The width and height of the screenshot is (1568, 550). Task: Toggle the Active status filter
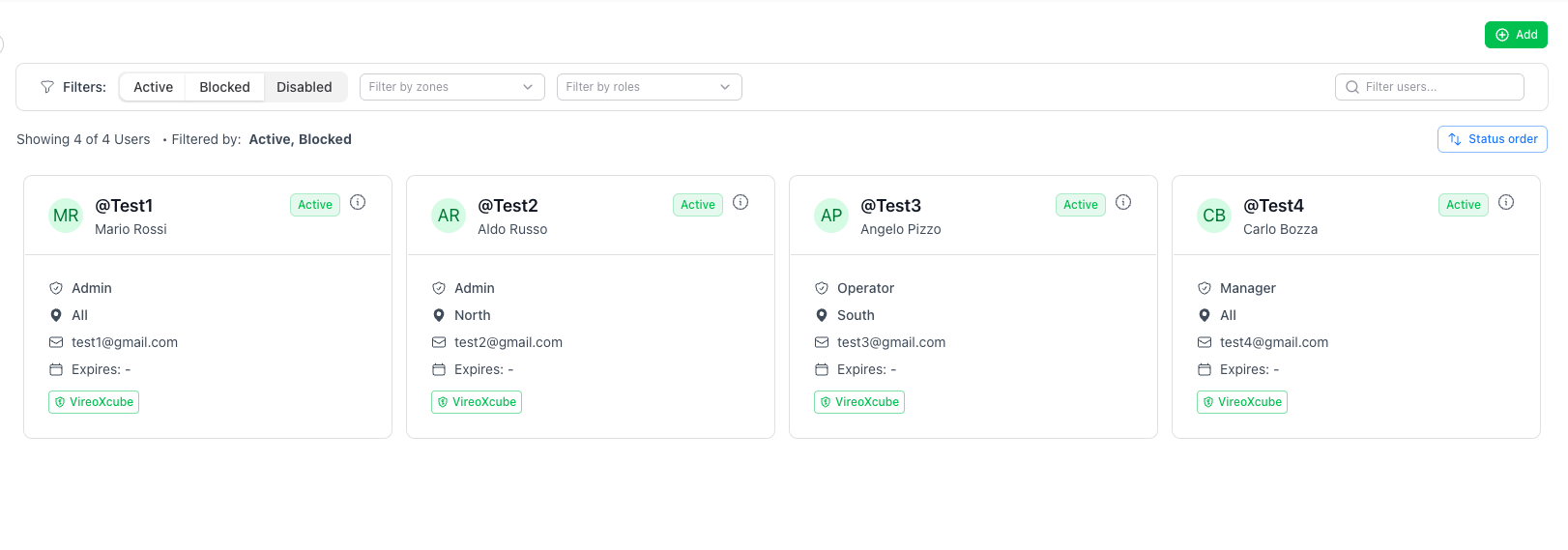(154, 87)
